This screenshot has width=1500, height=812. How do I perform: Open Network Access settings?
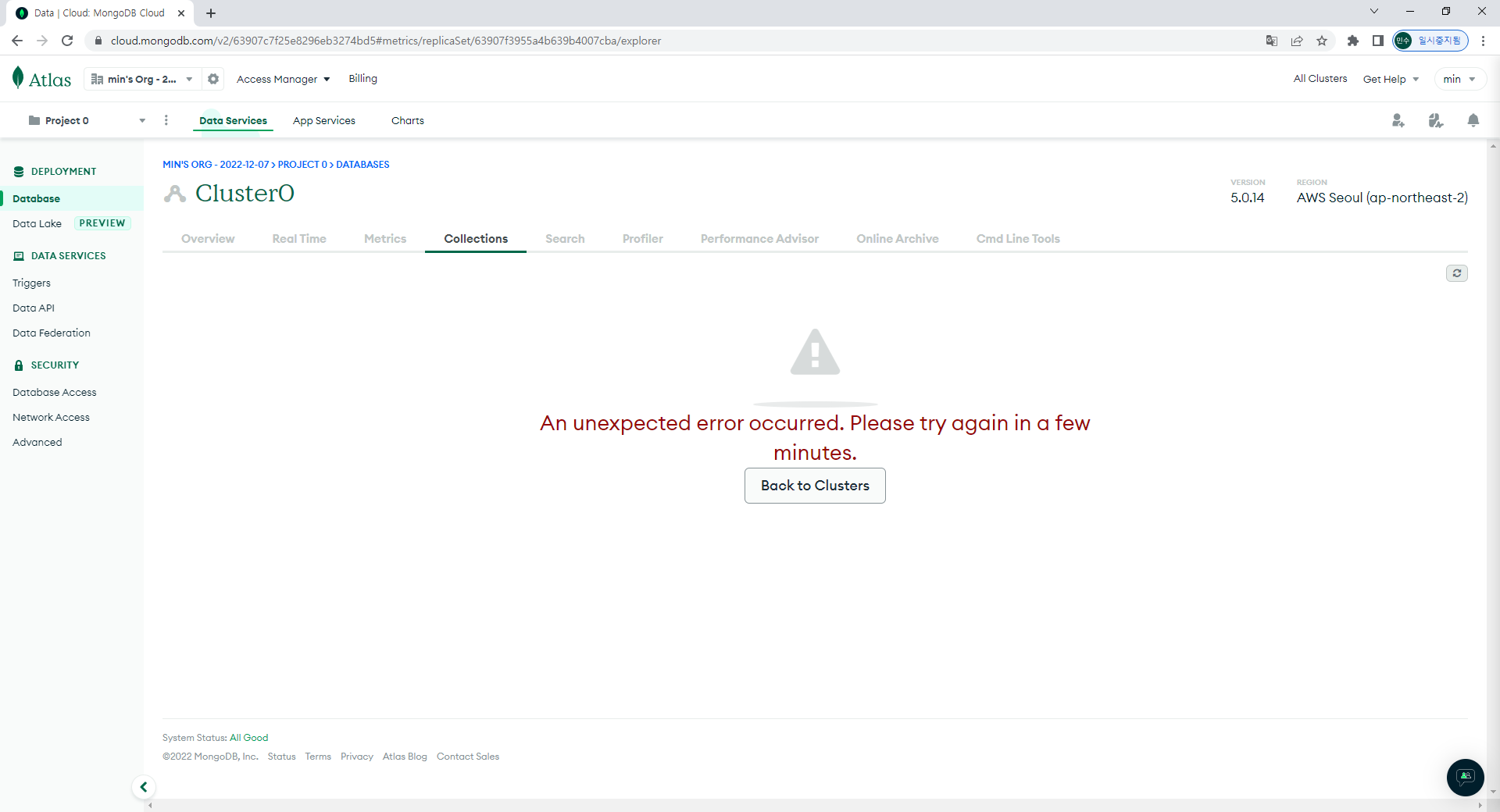(x=51, y=417)
